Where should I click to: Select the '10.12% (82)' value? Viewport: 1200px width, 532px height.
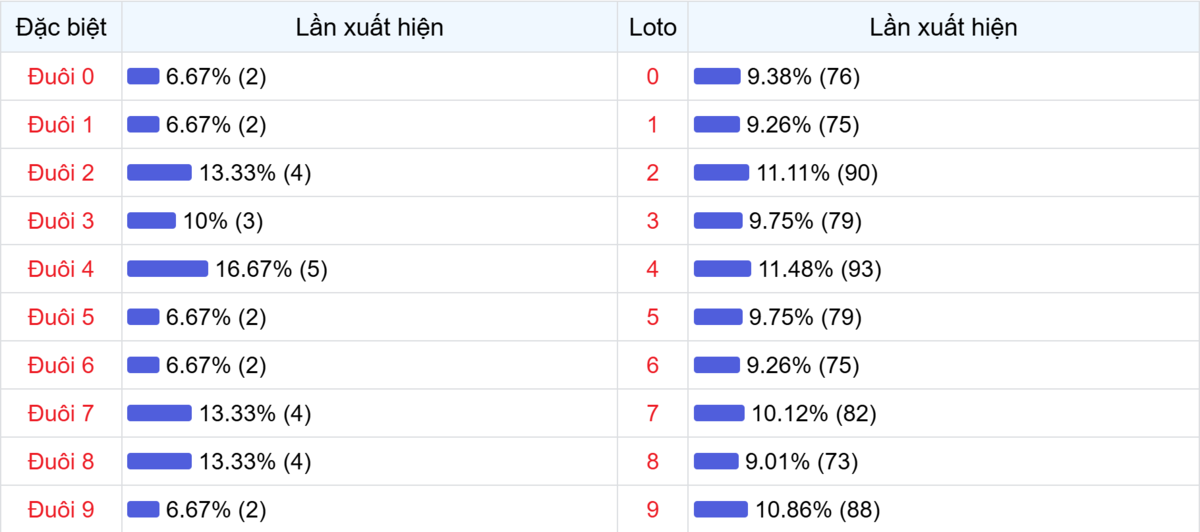pyautogui.click(x=815, y=413)
